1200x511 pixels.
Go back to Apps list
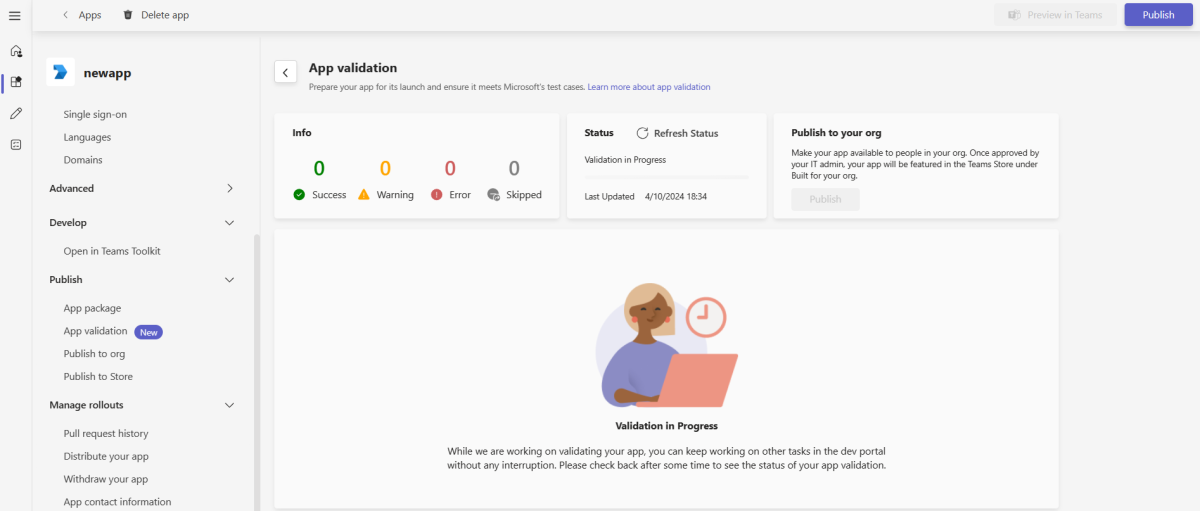(90, 15)
